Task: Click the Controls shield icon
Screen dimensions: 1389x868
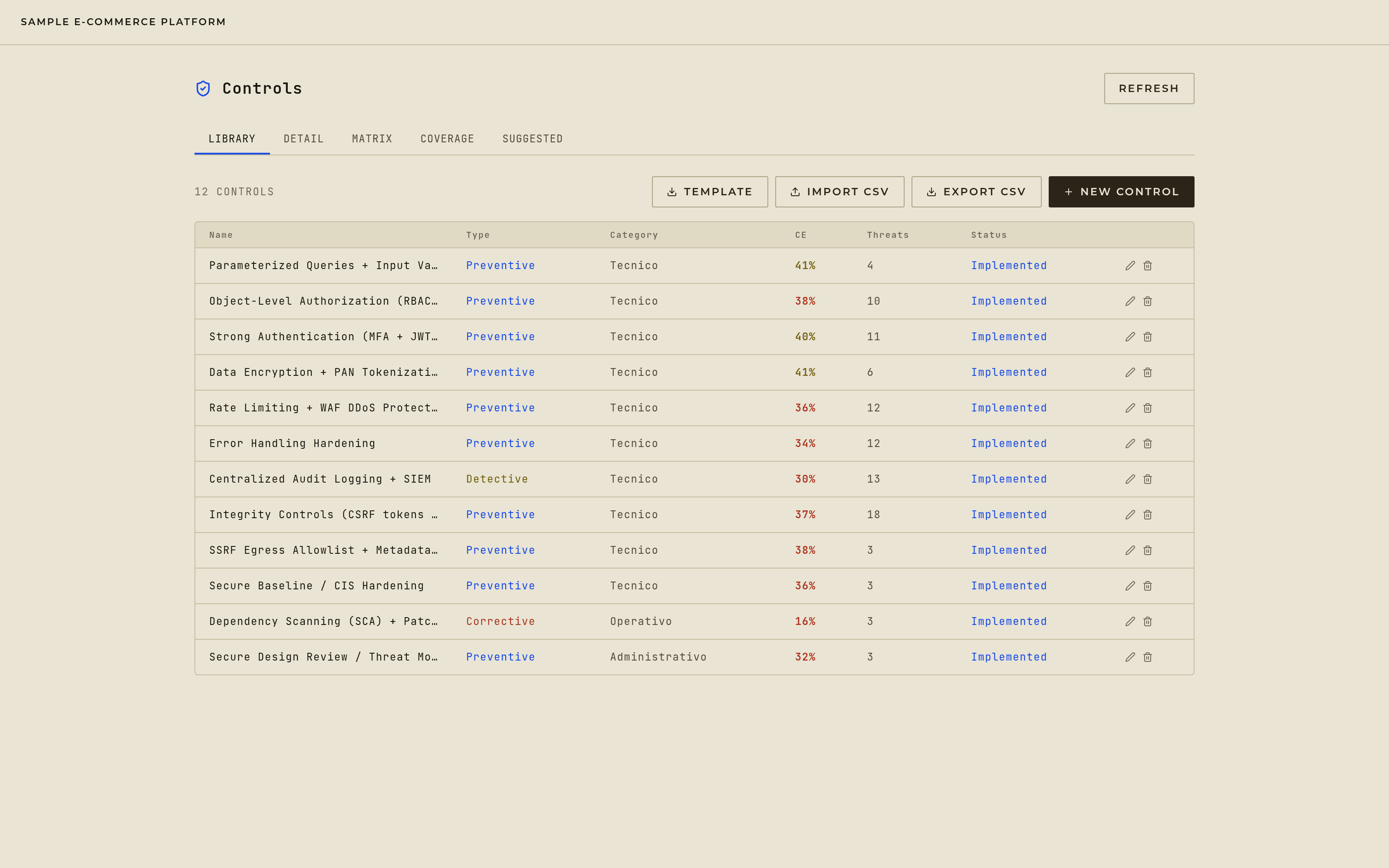Action: coord(203,89)
